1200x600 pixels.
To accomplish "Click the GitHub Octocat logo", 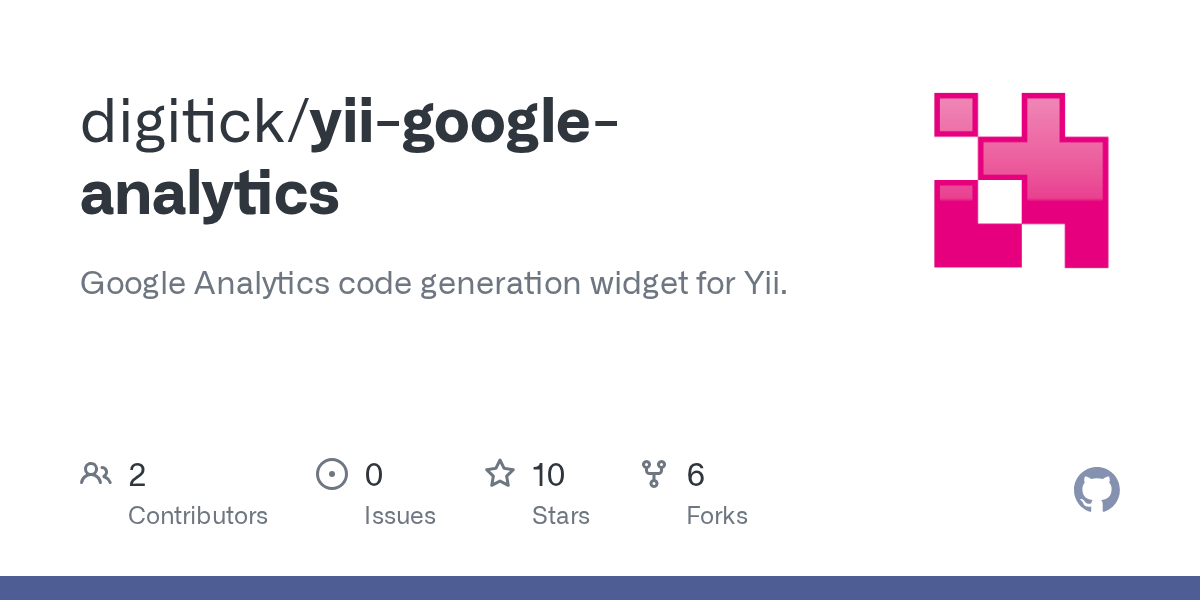I will (x=1096, y=490).
